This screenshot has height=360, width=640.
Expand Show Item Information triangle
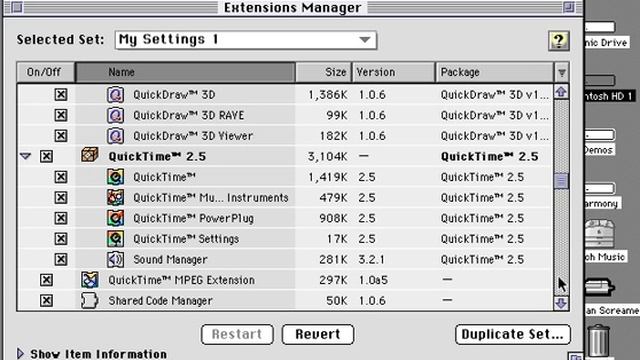[x=20, y=353]
